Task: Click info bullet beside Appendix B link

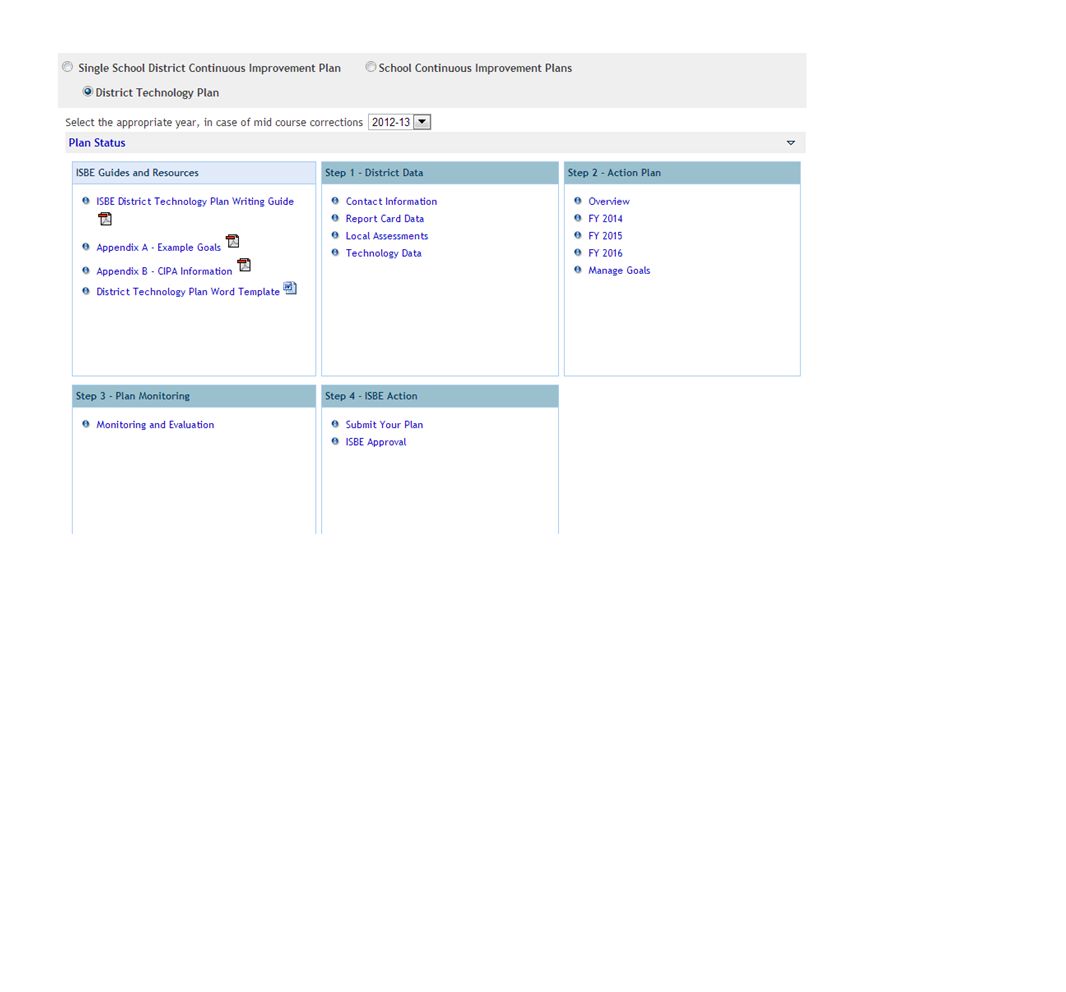Action: [x=86, y=271]
